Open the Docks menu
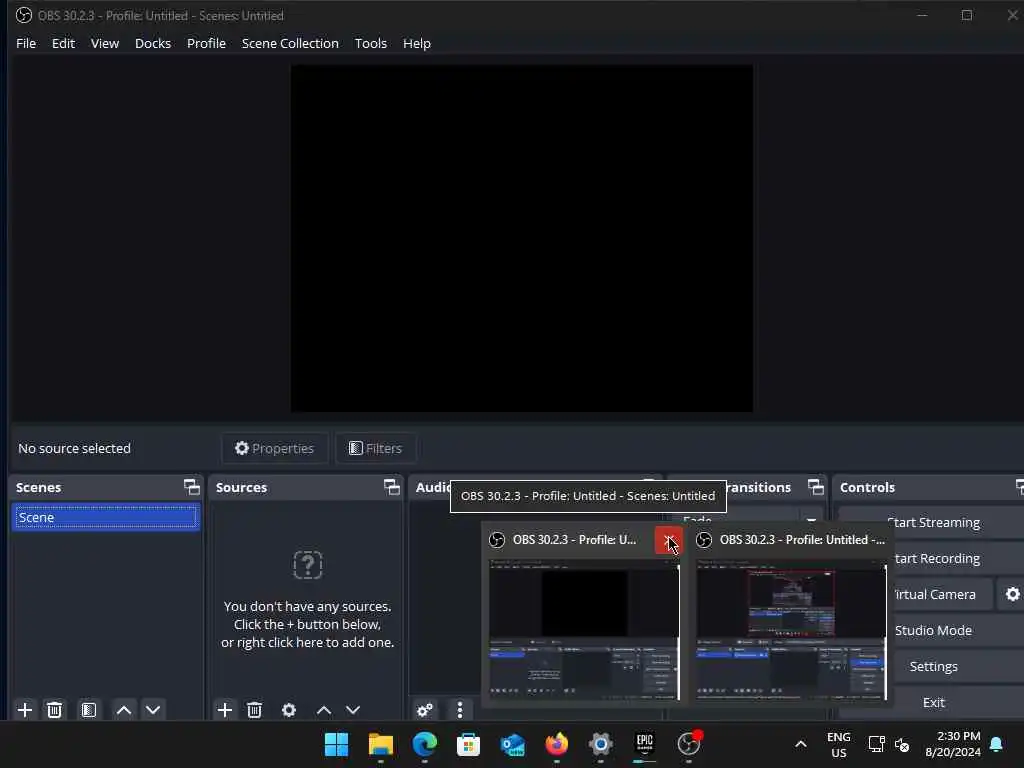The image size is (1024, 768). [x=153, y=43]
